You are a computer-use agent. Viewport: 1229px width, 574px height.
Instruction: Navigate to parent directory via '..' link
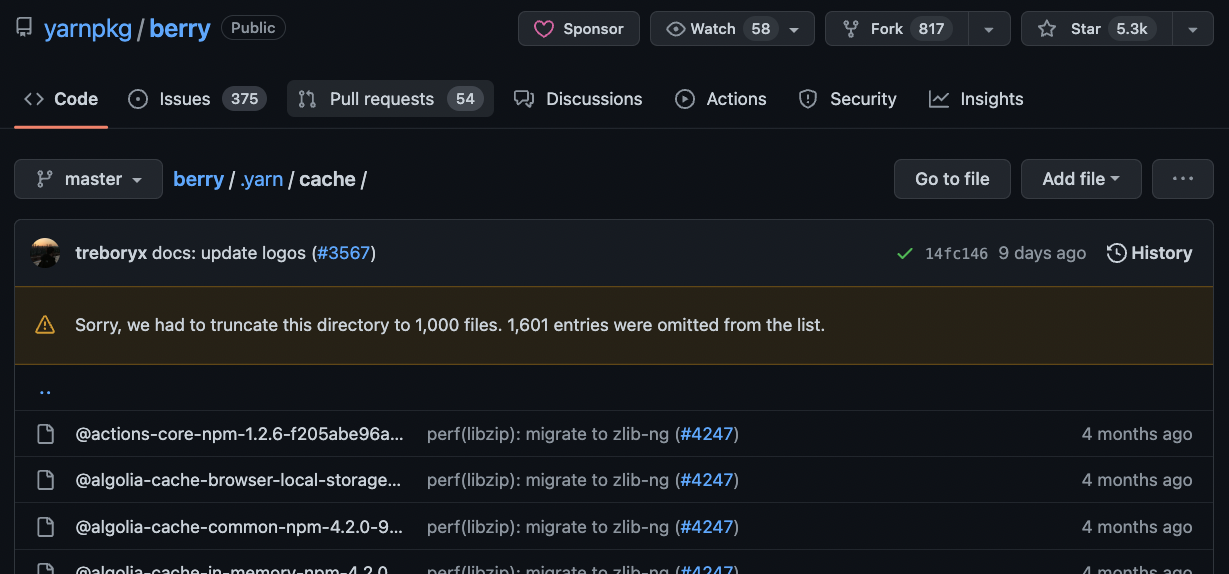pyautogui.click(x=45, y=390)
